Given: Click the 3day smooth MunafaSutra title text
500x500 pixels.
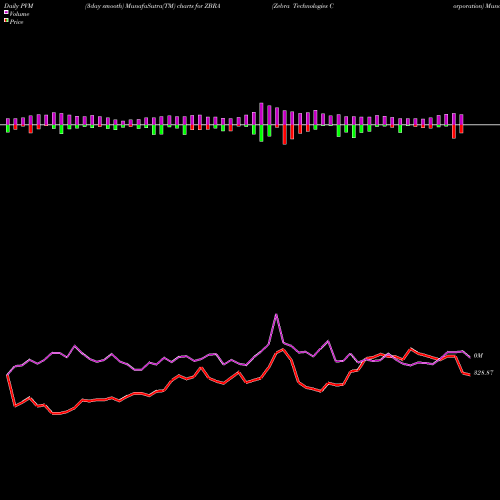Looking at the screenshot, I should point(153,6).
